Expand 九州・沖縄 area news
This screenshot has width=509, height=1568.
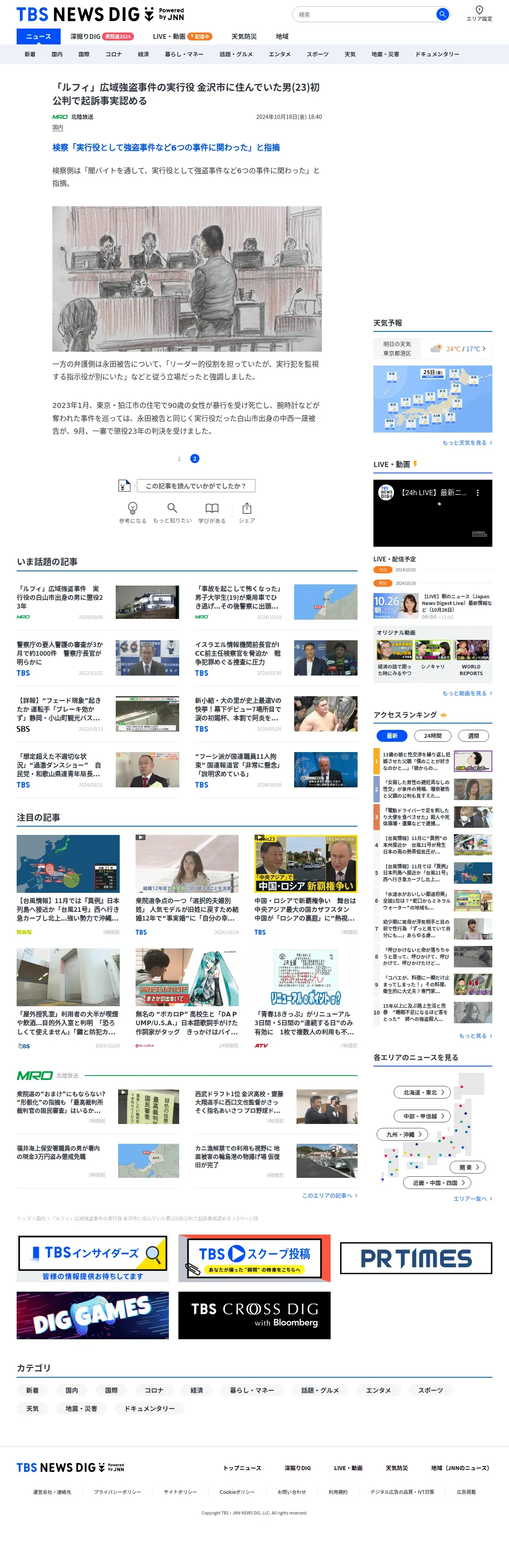402,1134
